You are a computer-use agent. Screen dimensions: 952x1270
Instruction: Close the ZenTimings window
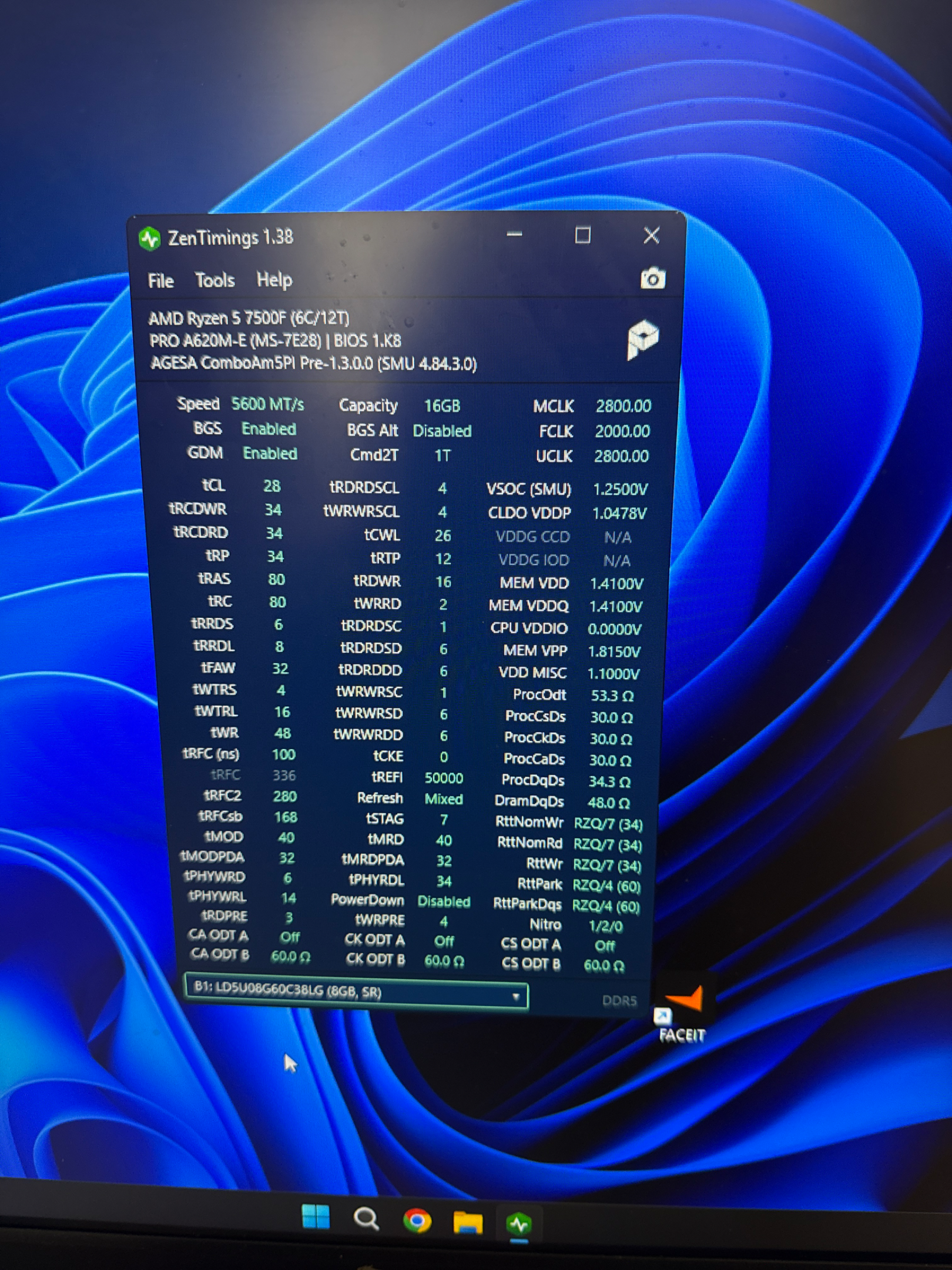(651, 236)
